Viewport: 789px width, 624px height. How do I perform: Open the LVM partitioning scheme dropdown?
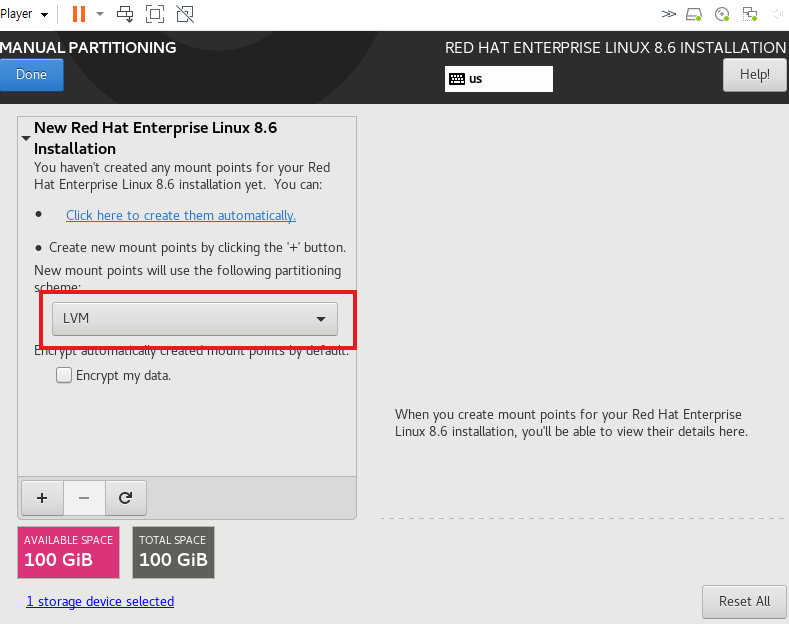[x=195, y=319]
